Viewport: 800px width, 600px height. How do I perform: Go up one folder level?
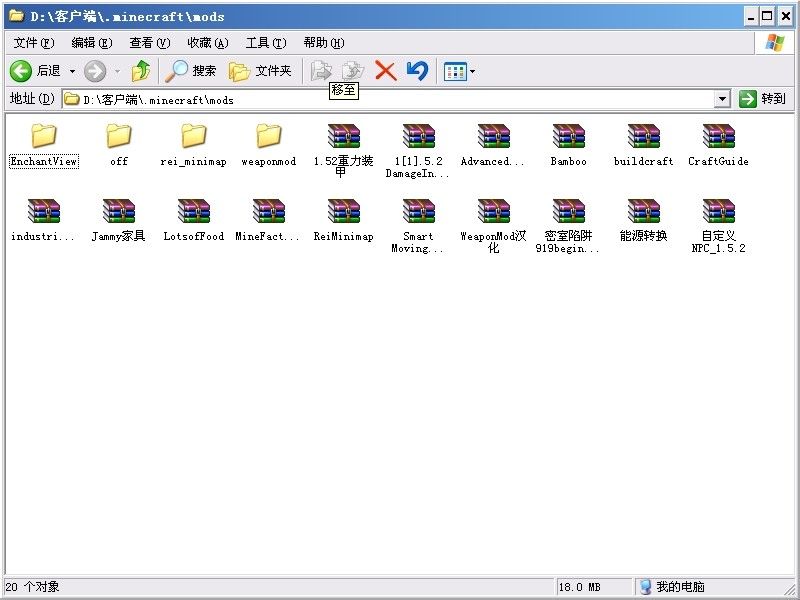[141, 71]
